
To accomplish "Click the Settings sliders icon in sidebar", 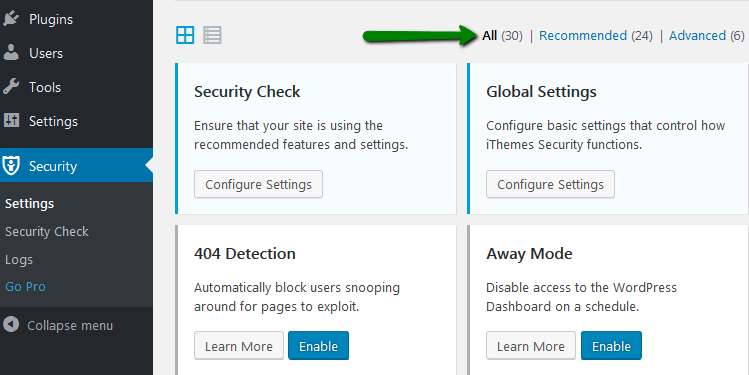I will [x=11, y=121].
